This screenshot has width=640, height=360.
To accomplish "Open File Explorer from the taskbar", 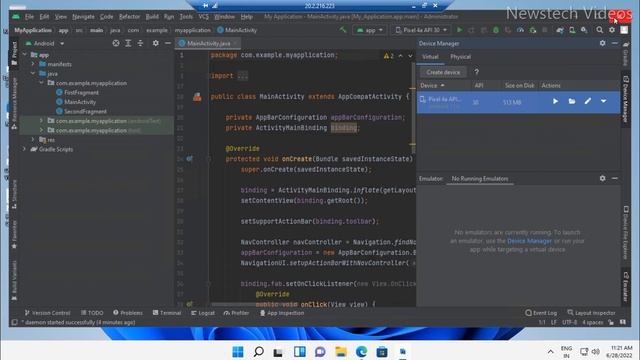I will click(x=341, y=351).
